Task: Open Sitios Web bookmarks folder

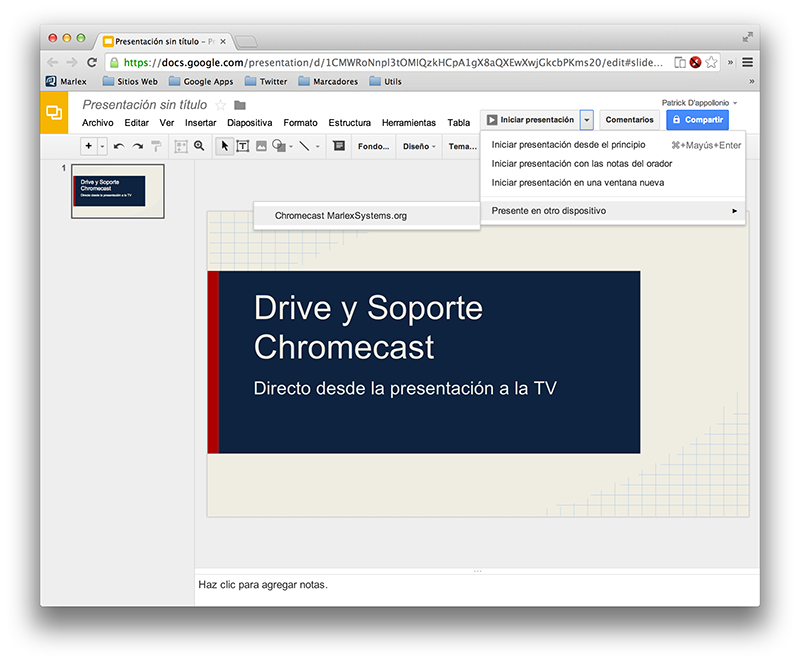Action: [x=130, y=81]
